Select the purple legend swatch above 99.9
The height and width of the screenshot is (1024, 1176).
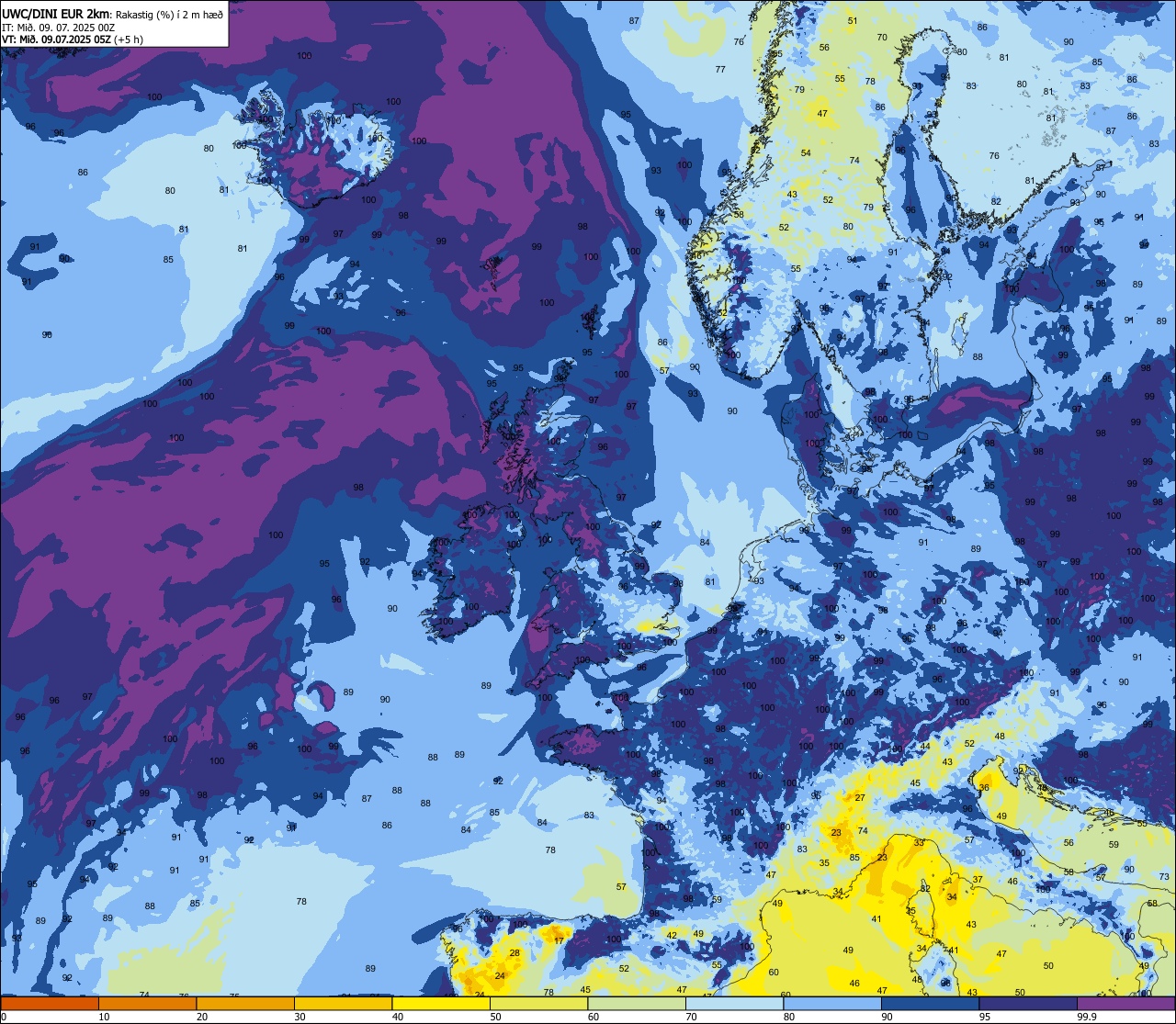pos(1125,1003)
